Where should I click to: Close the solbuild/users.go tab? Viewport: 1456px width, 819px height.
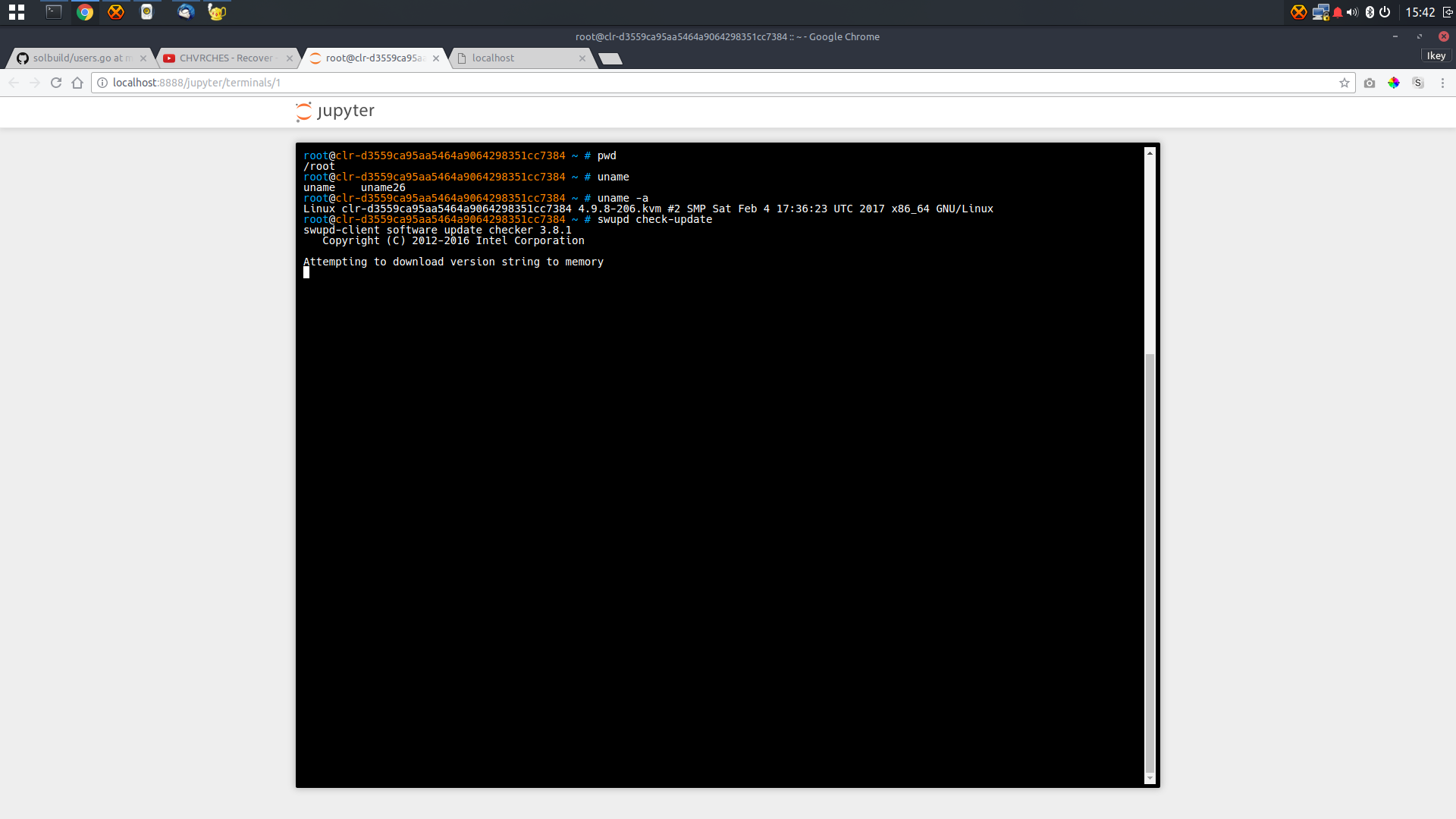pyautogui.click(x=143, y=58)
